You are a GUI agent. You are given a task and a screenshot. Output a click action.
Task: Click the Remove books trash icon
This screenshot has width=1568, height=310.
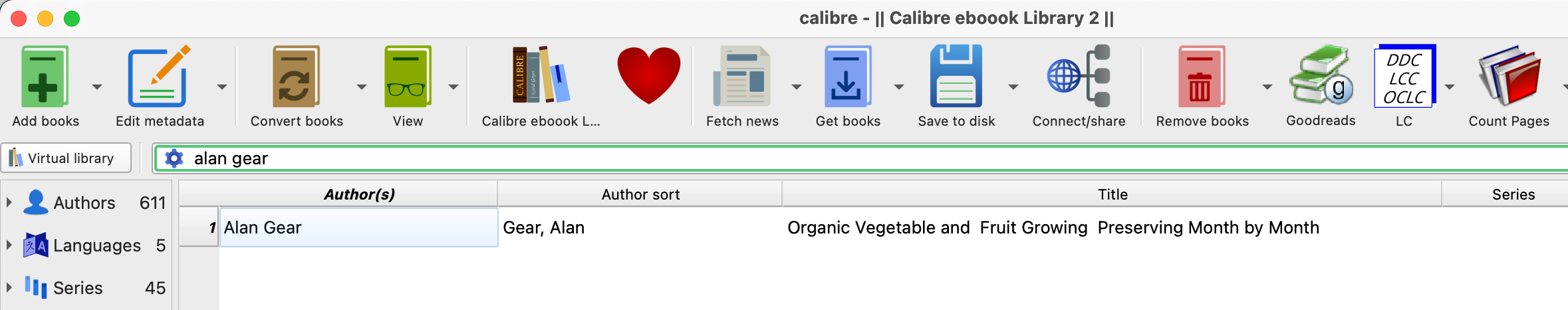[x=1201, y=77]
